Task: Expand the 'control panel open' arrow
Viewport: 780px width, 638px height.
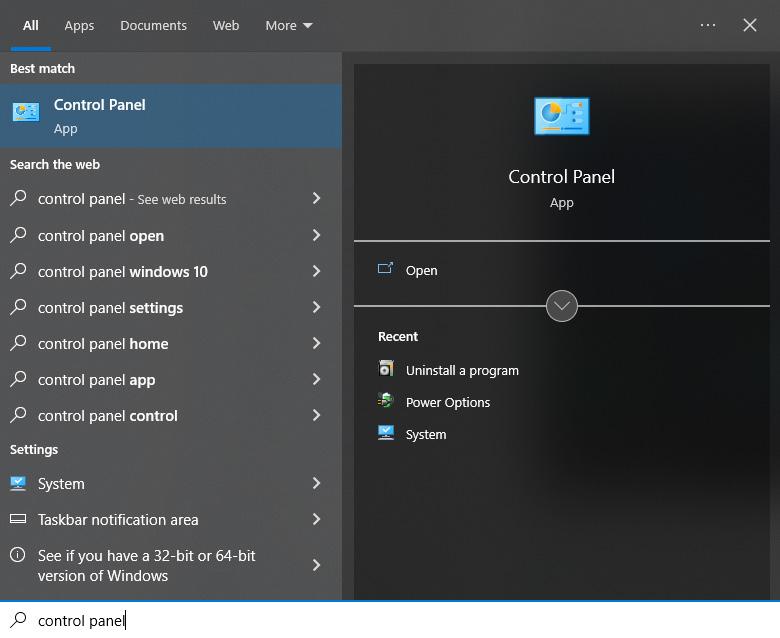Action: [x=316, y=235]
